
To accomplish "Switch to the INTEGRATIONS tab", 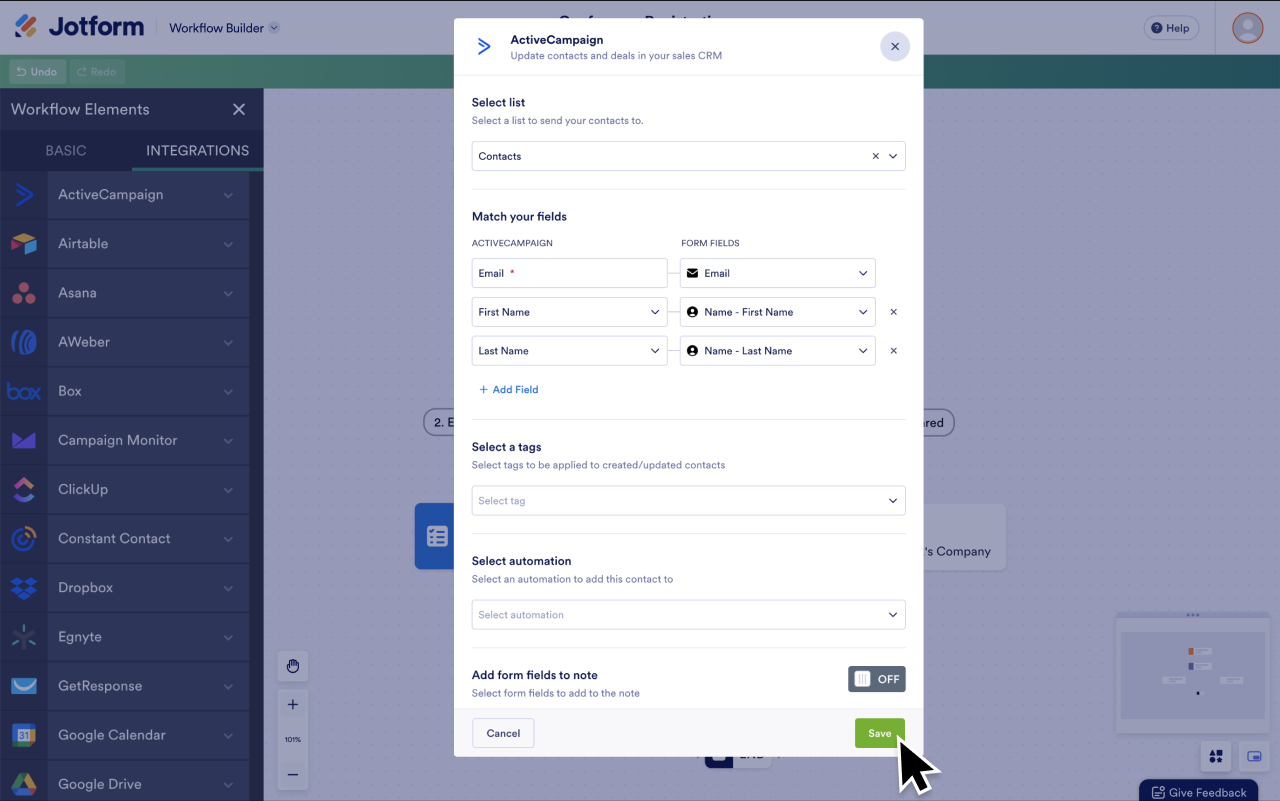I will point(198,151).
